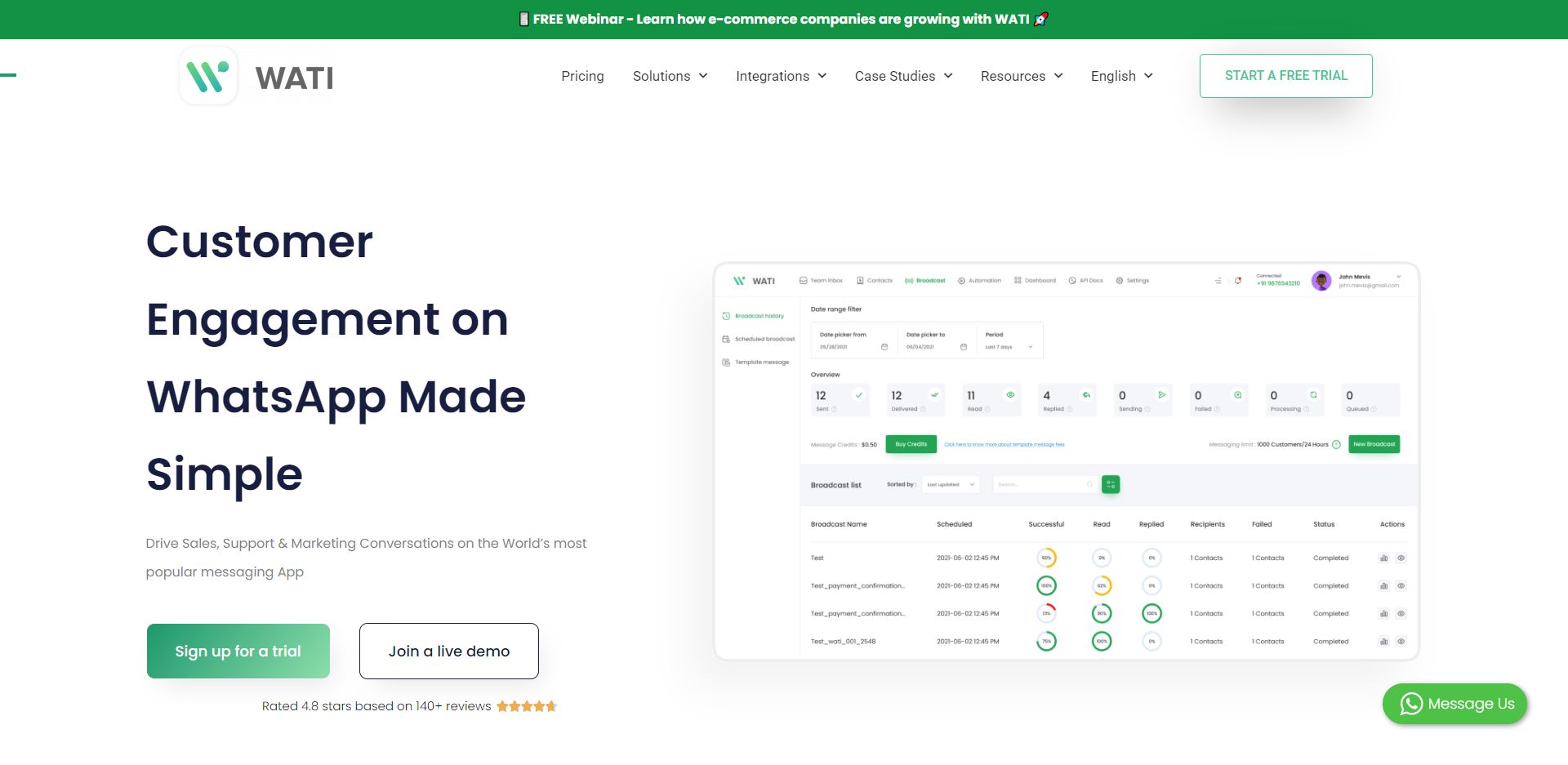
Task: Click calendar icon in Date picker from
Action: [x=884, y=347]
